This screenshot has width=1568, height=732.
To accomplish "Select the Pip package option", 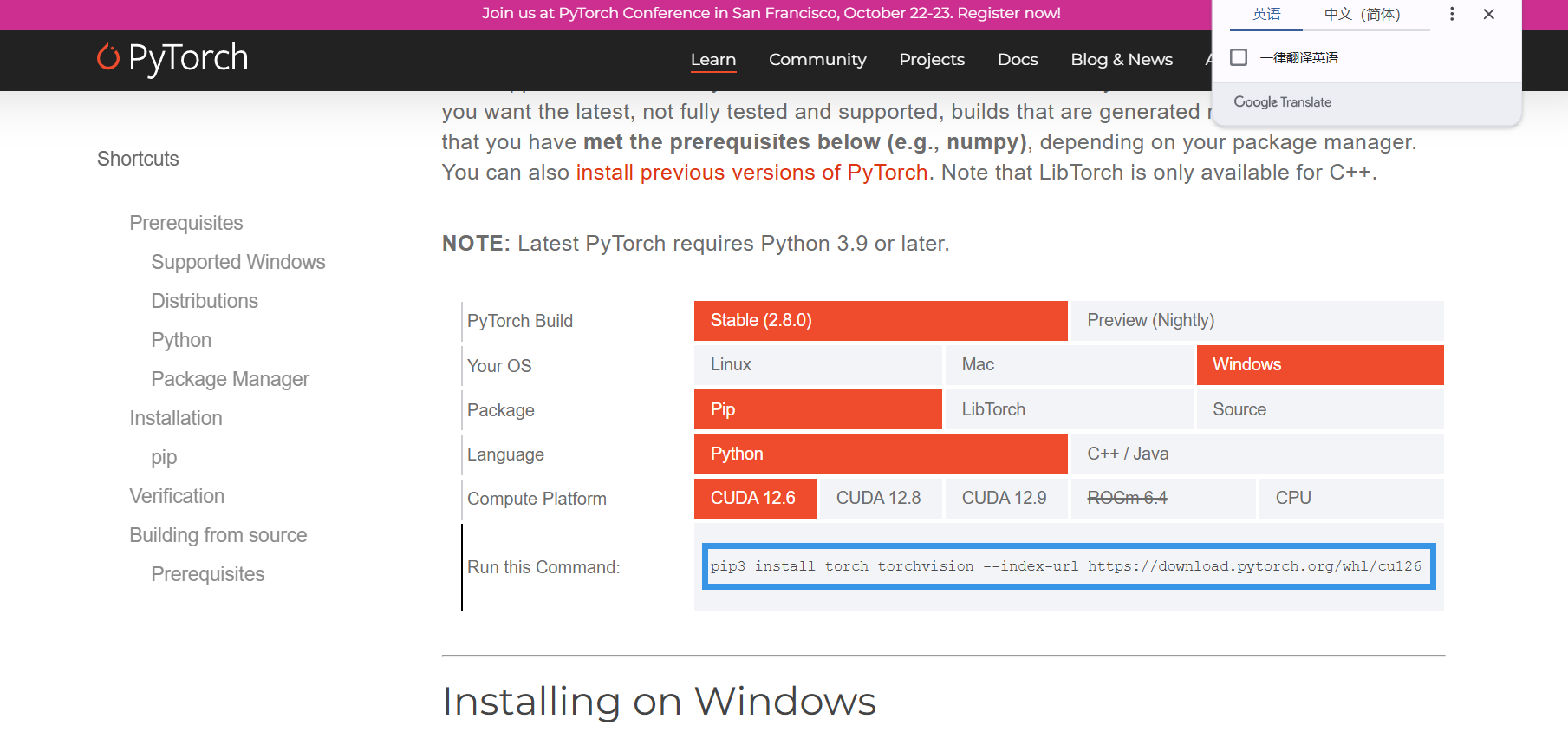I will click(818, 409).
